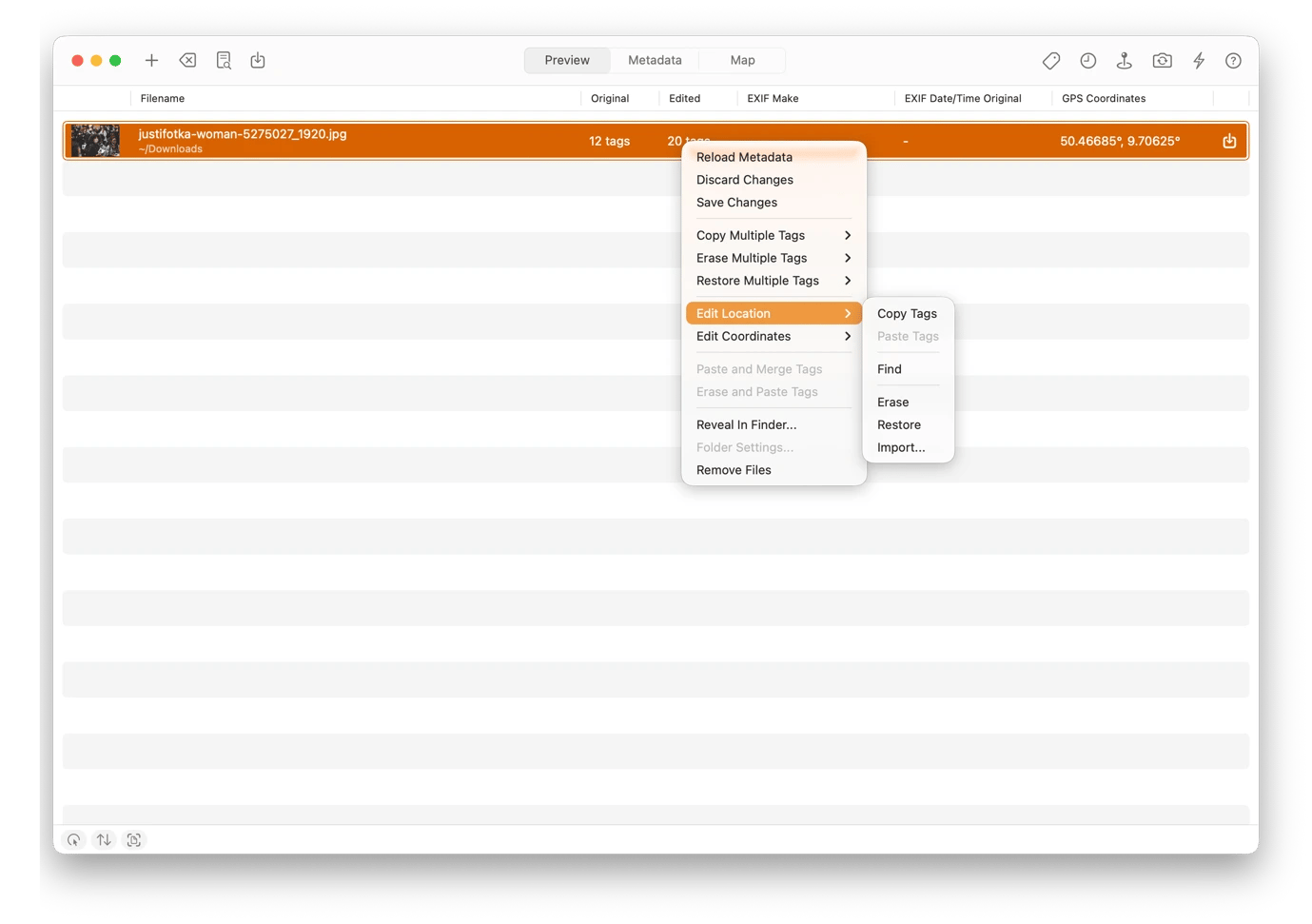This screenshot has width=1312, height=924.
Task: Click the EXIF Make column header
Action: pos(773,98)
